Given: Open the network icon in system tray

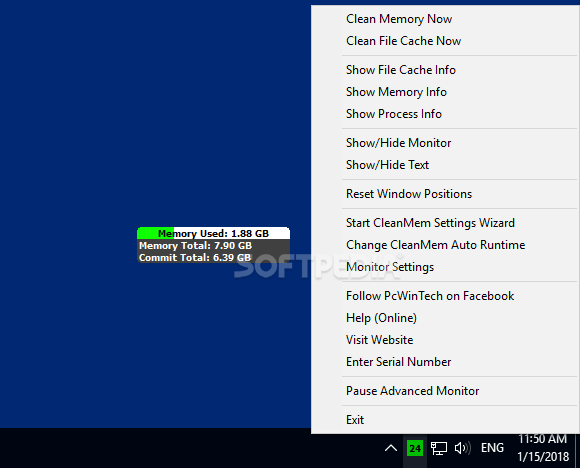Looking at the screenshot, I should tap(439, 448).
